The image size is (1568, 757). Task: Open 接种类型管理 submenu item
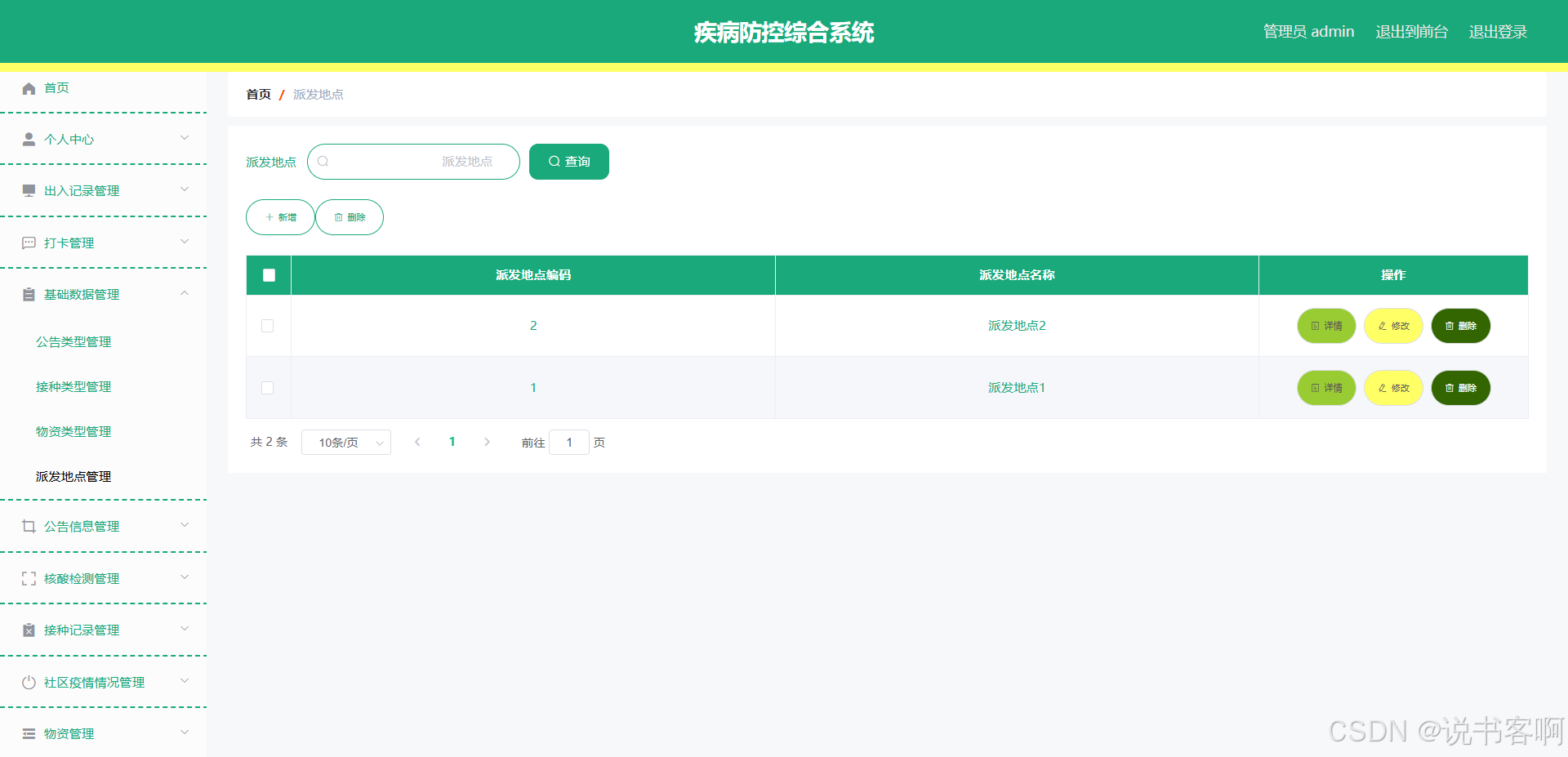(x=73, y=387)
